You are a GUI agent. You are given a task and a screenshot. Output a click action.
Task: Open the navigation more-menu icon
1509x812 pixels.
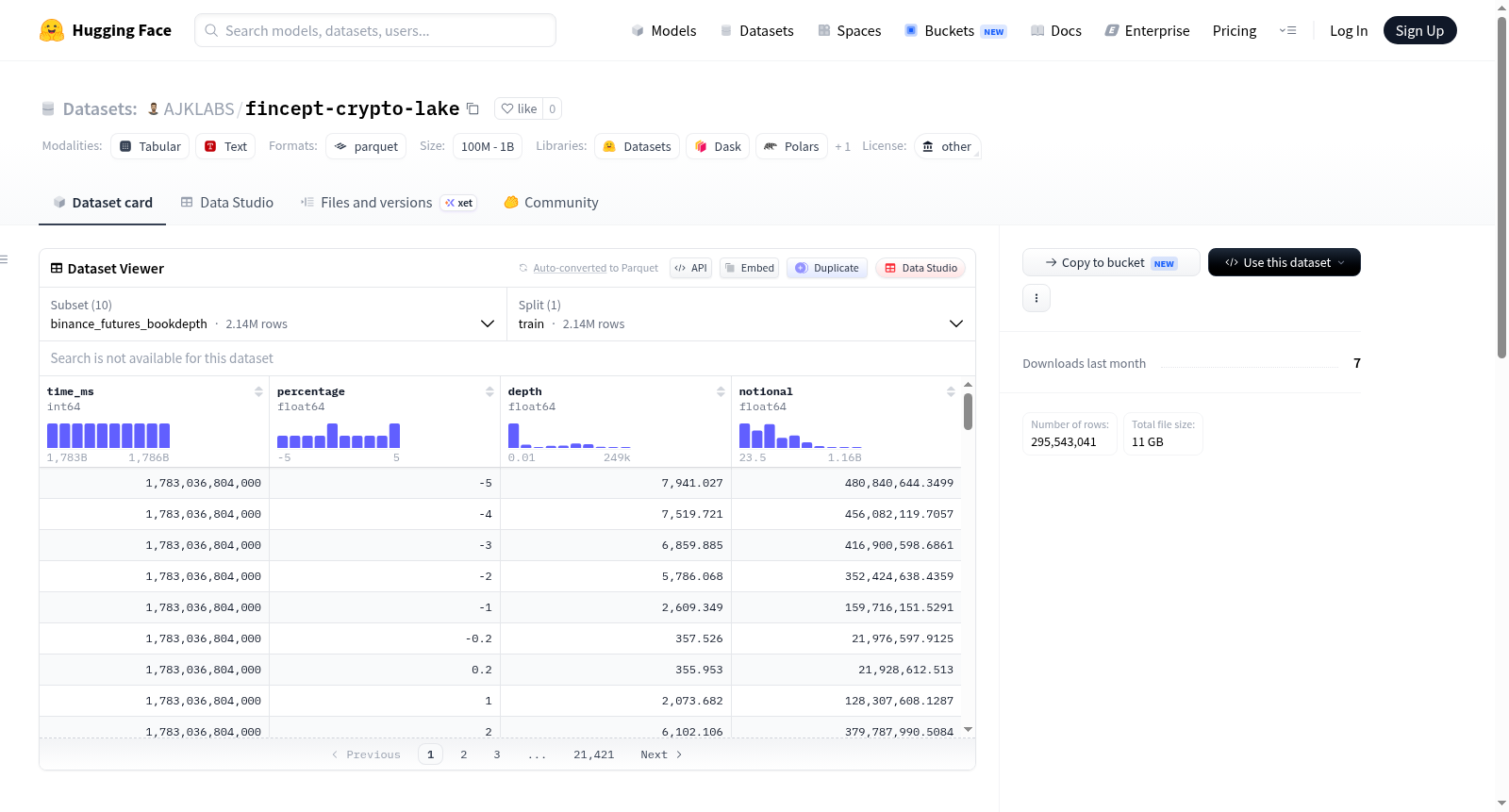click(x=1287, y=31)
